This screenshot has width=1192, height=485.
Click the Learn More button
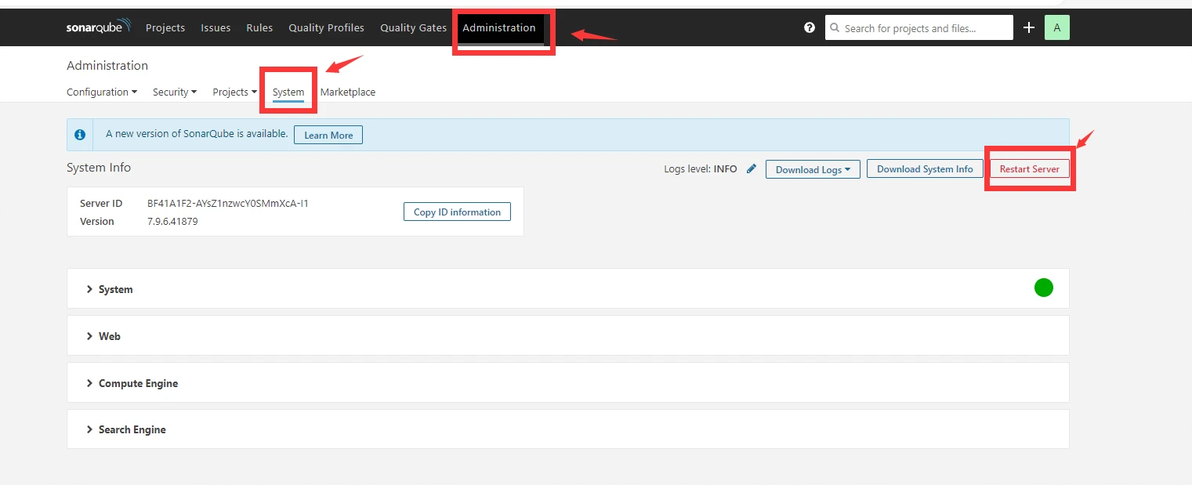328,135
